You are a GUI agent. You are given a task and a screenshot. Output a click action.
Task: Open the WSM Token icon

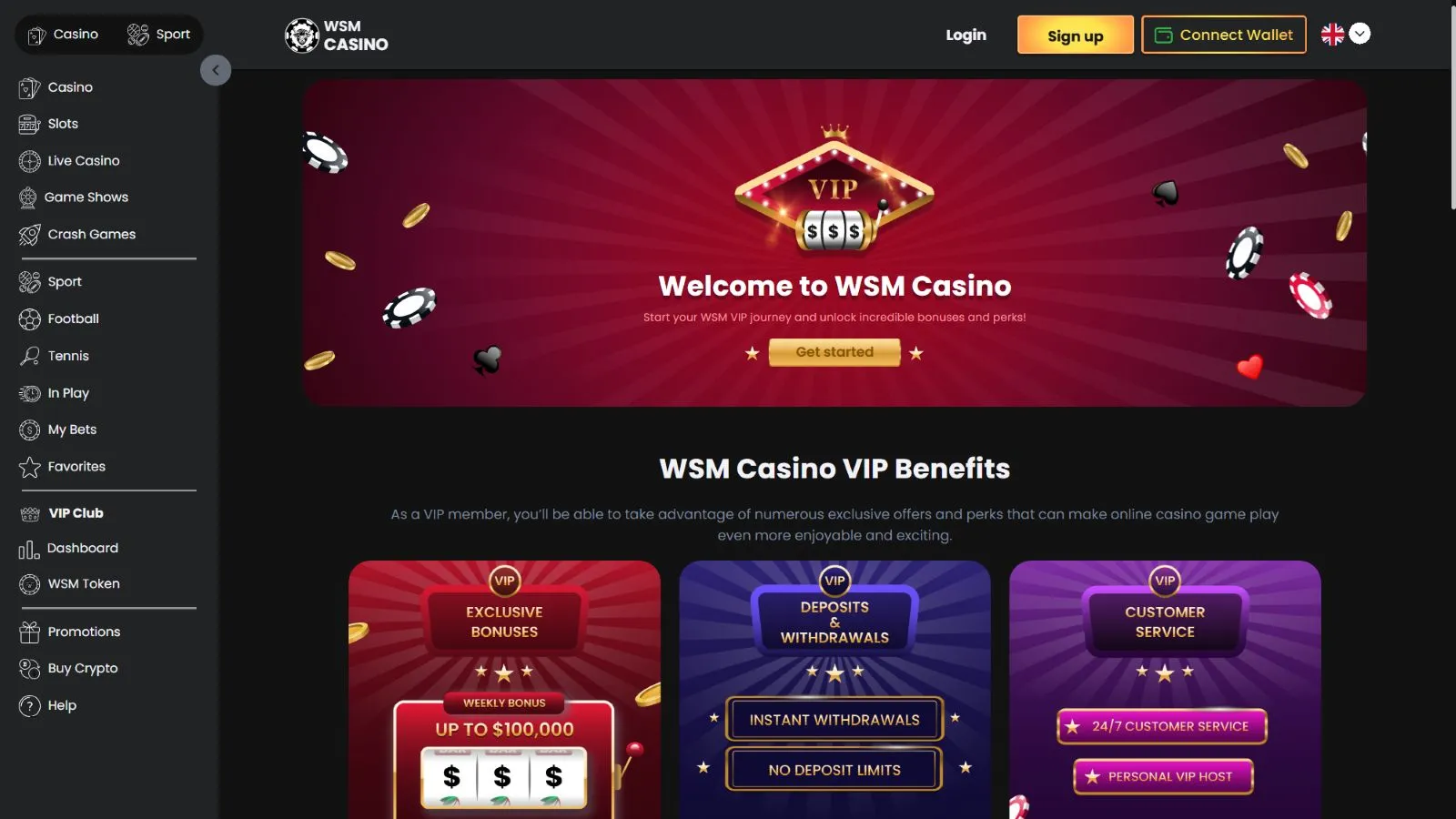(29, 584)
